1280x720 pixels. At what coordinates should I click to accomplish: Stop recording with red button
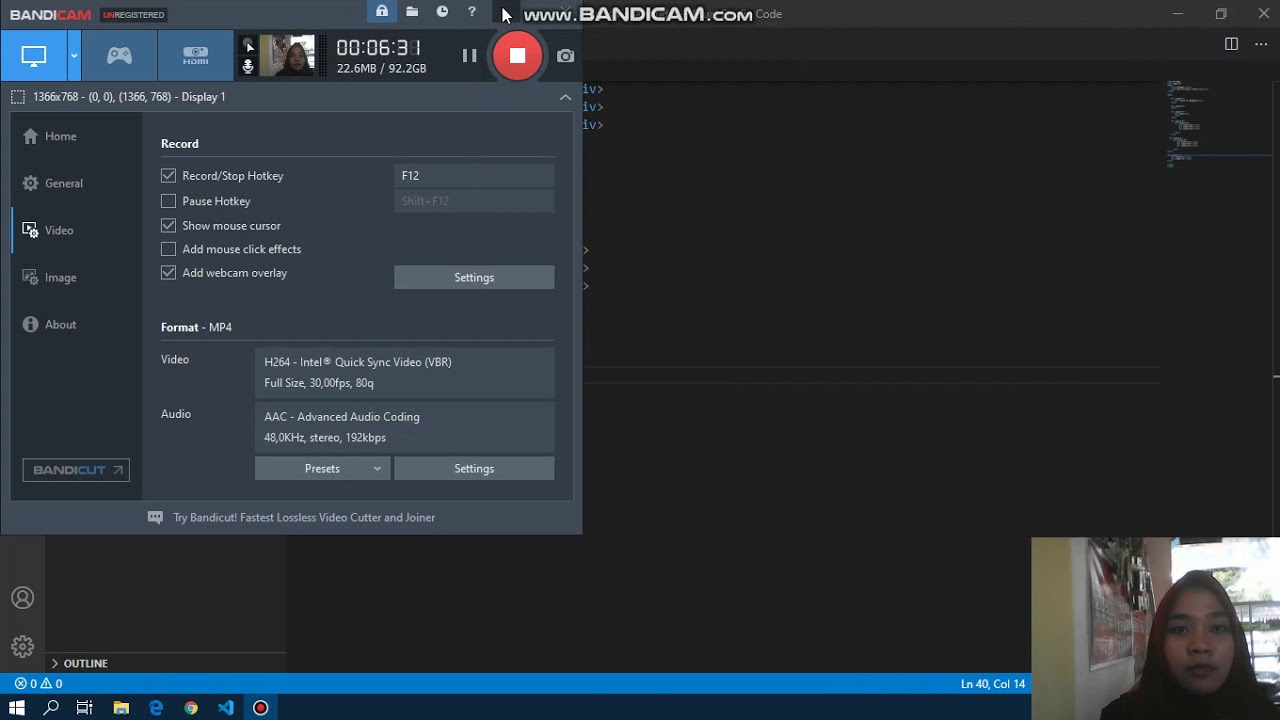(517, 56)
